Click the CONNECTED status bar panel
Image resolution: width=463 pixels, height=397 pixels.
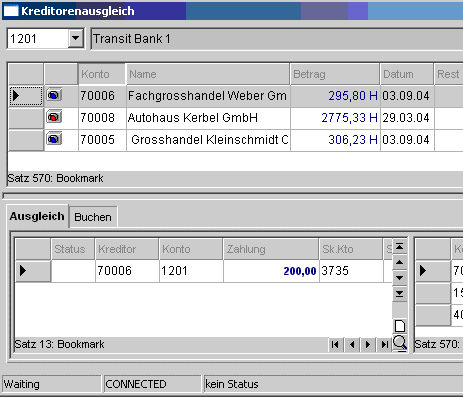pyautogui.click(x=152, y=384)
